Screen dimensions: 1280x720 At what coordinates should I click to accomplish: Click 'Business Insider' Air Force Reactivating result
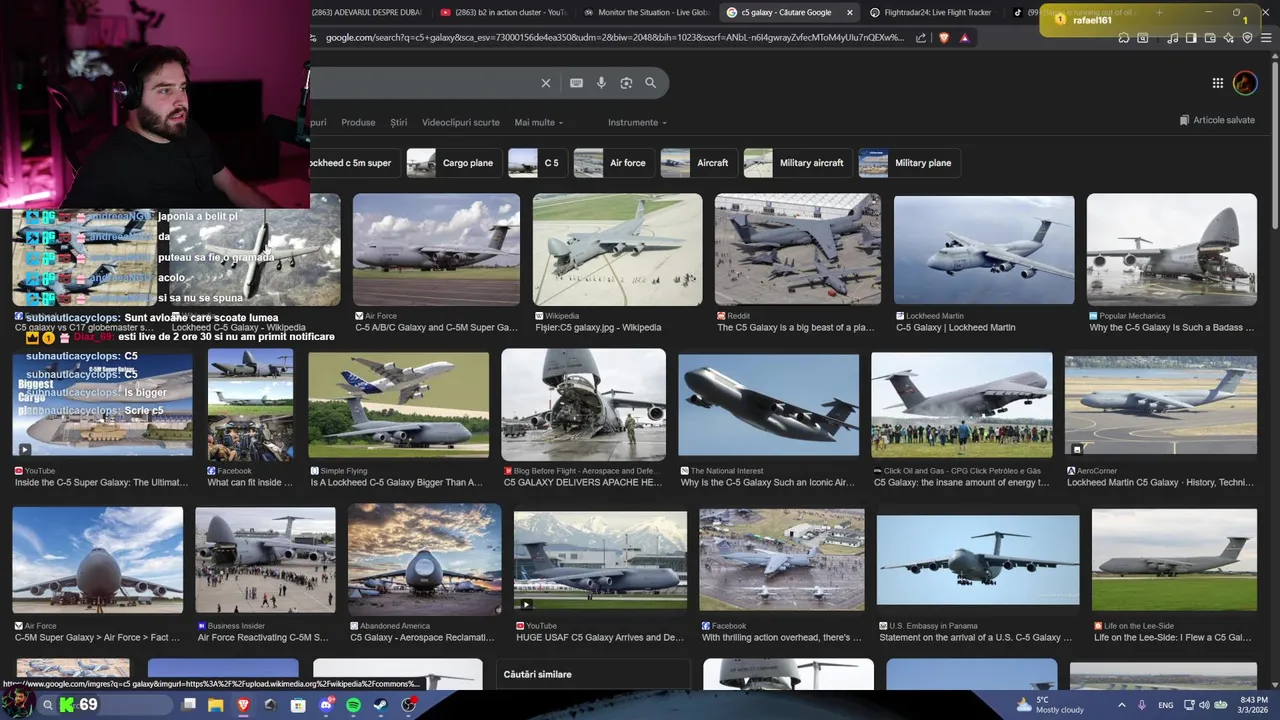click(263, 637)
